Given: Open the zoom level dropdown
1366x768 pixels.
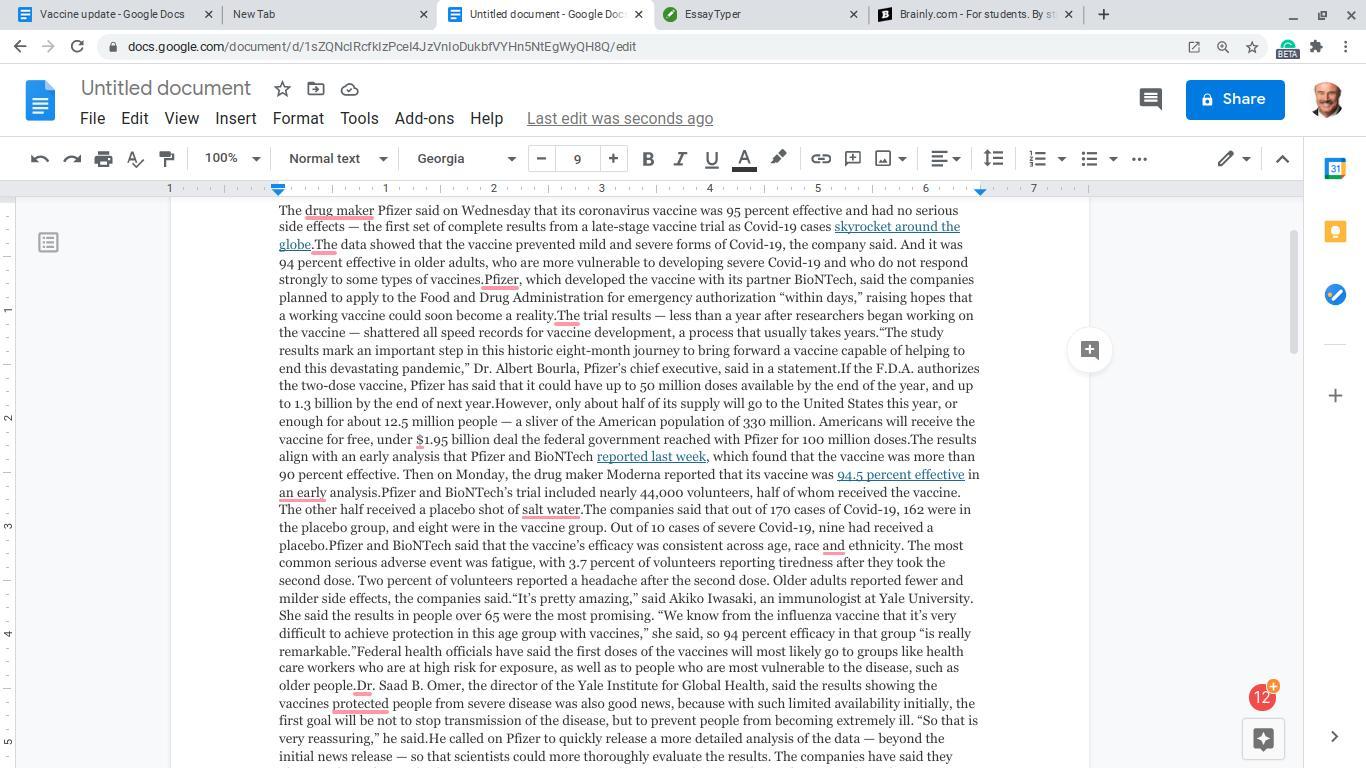Looking at the screenshot, I should (232, 159).
